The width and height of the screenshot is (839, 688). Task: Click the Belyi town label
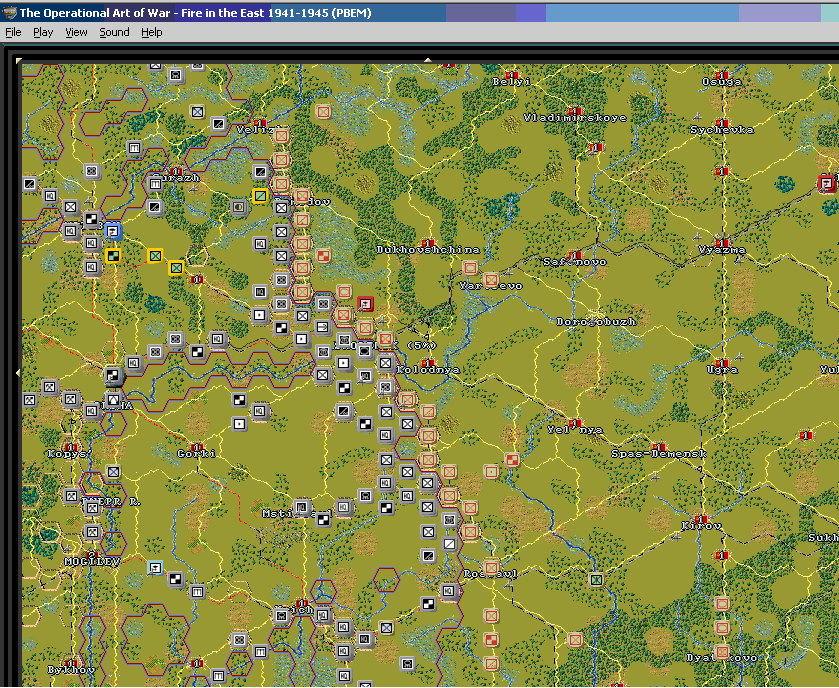[512, 82]
